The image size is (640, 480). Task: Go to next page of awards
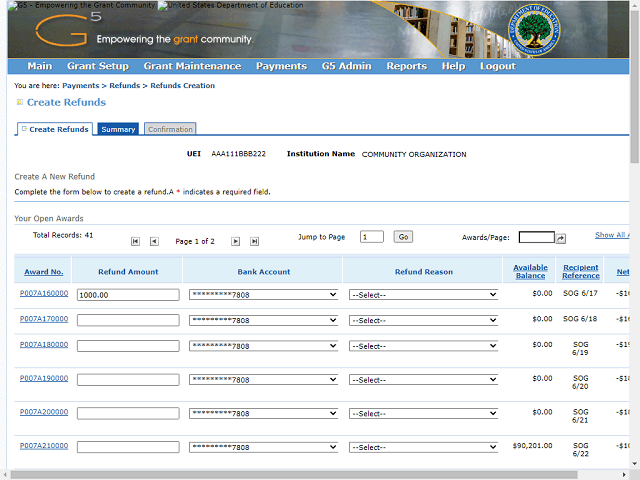point(236,241)
